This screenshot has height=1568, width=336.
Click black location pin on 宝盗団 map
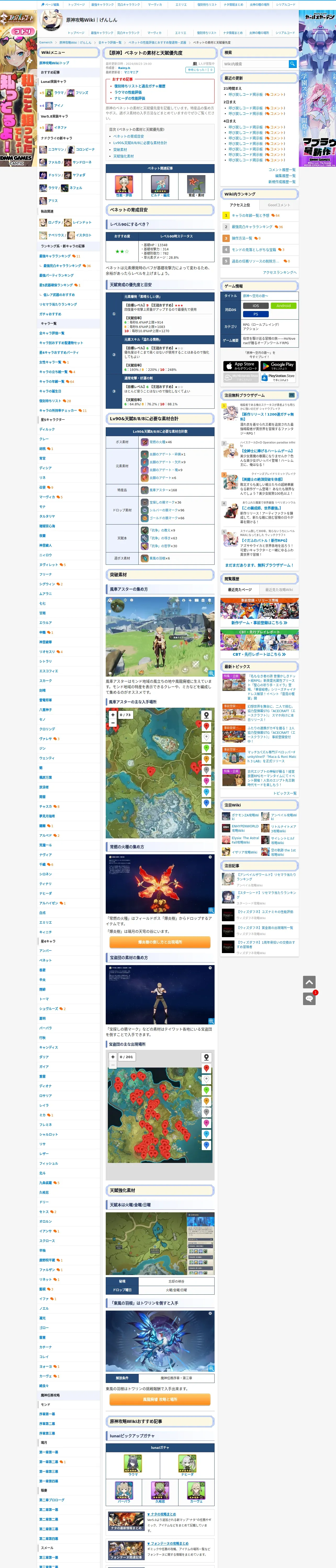pyautogui.click(x=206, y=1057)
